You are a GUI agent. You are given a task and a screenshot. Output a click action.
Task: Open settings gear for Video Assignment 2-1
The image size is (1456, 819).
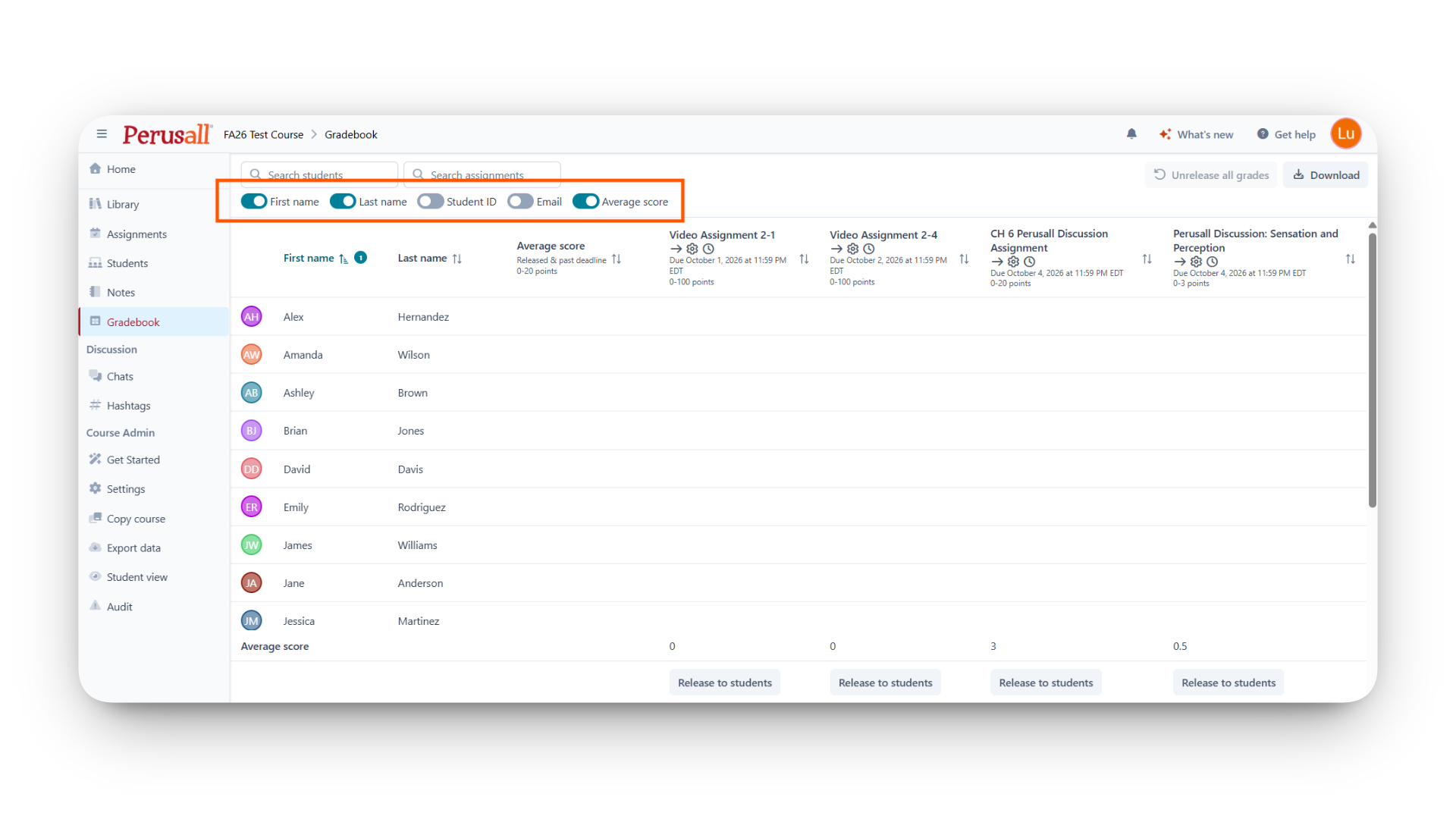692,249
